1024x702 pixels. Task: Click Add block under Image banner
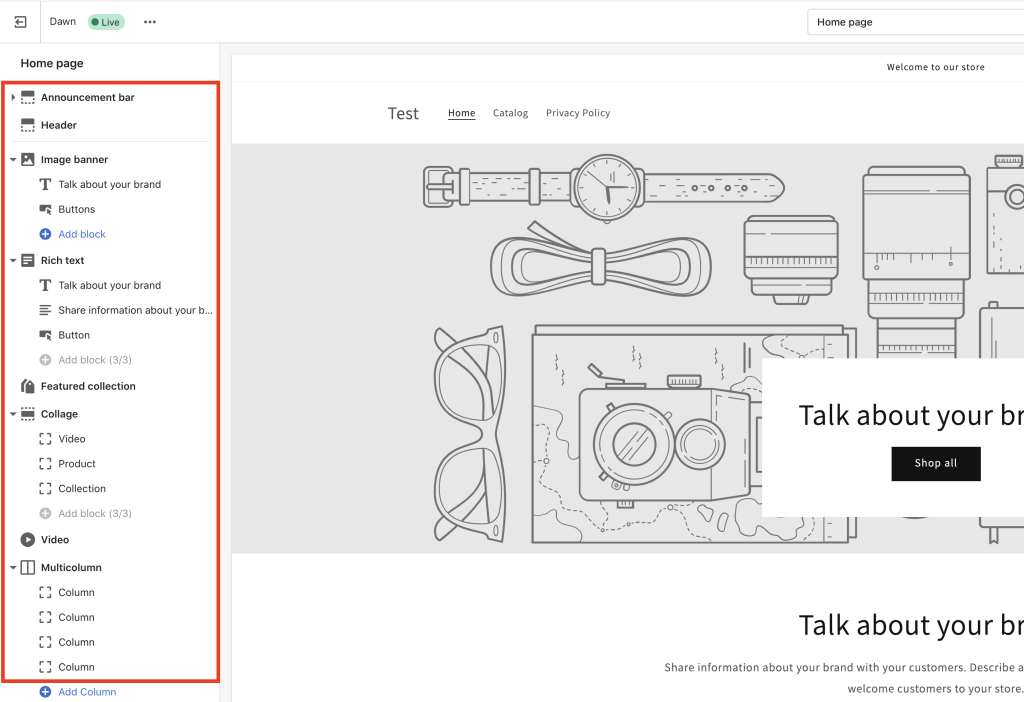pyautogui.click(x=82, y=233)
